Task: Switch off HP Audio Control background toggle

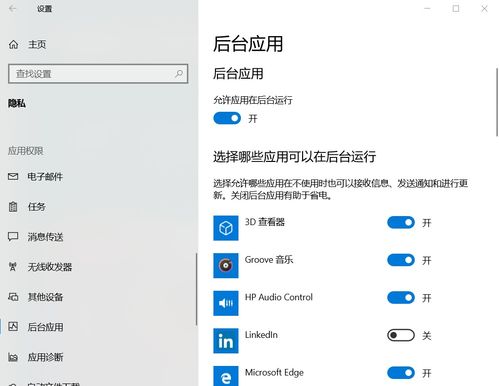Action: pyautogui.click(x=401, y=298)
